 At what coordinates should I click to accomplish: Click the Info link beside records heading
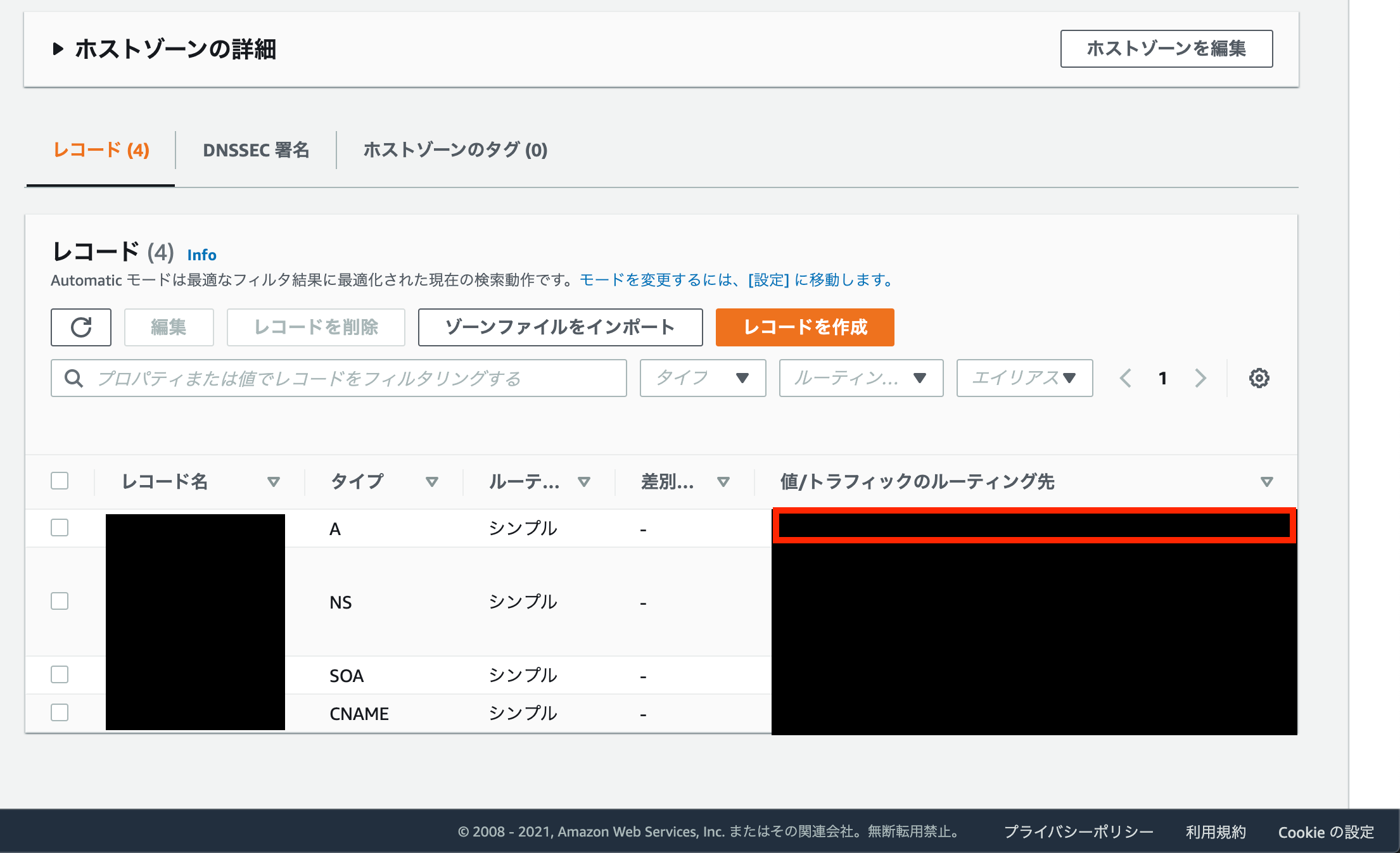coord(201,255)
